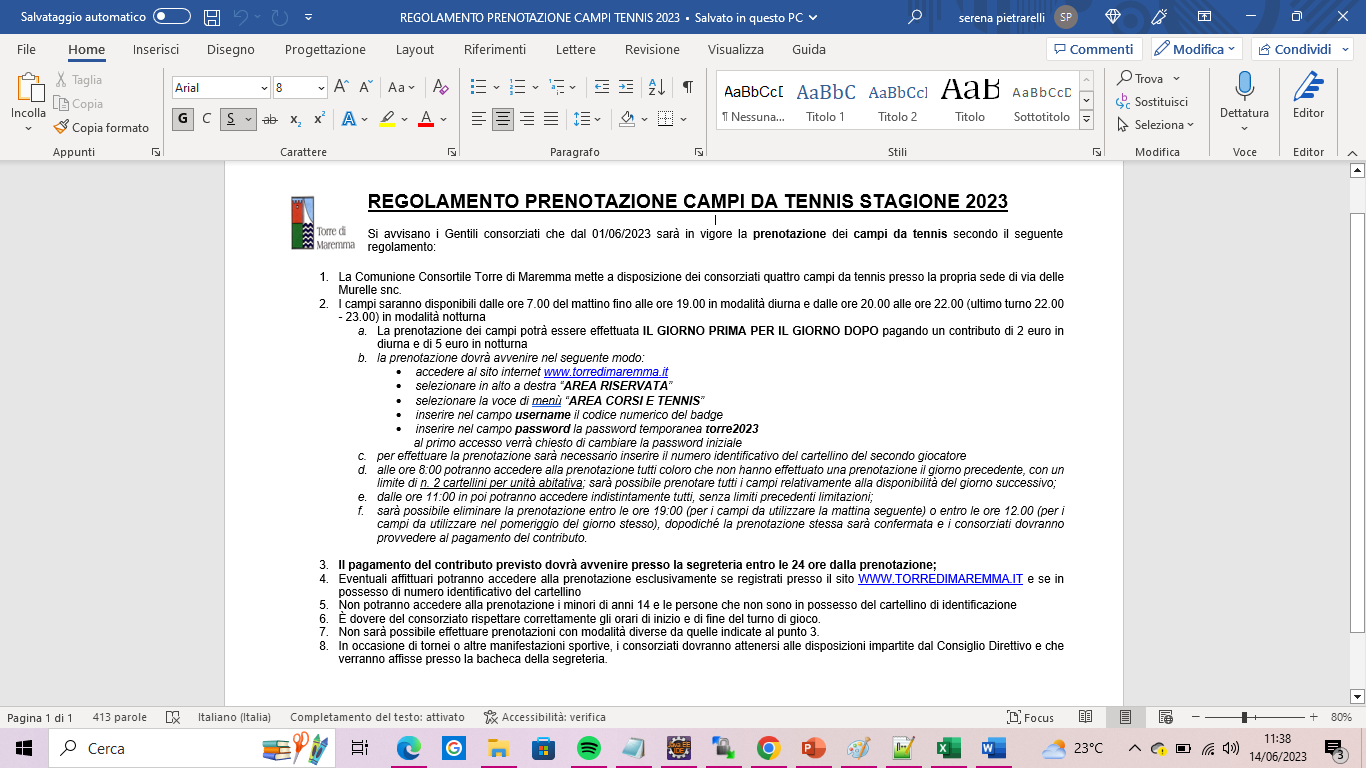Toggle underline S formatting

pos(231,119)
